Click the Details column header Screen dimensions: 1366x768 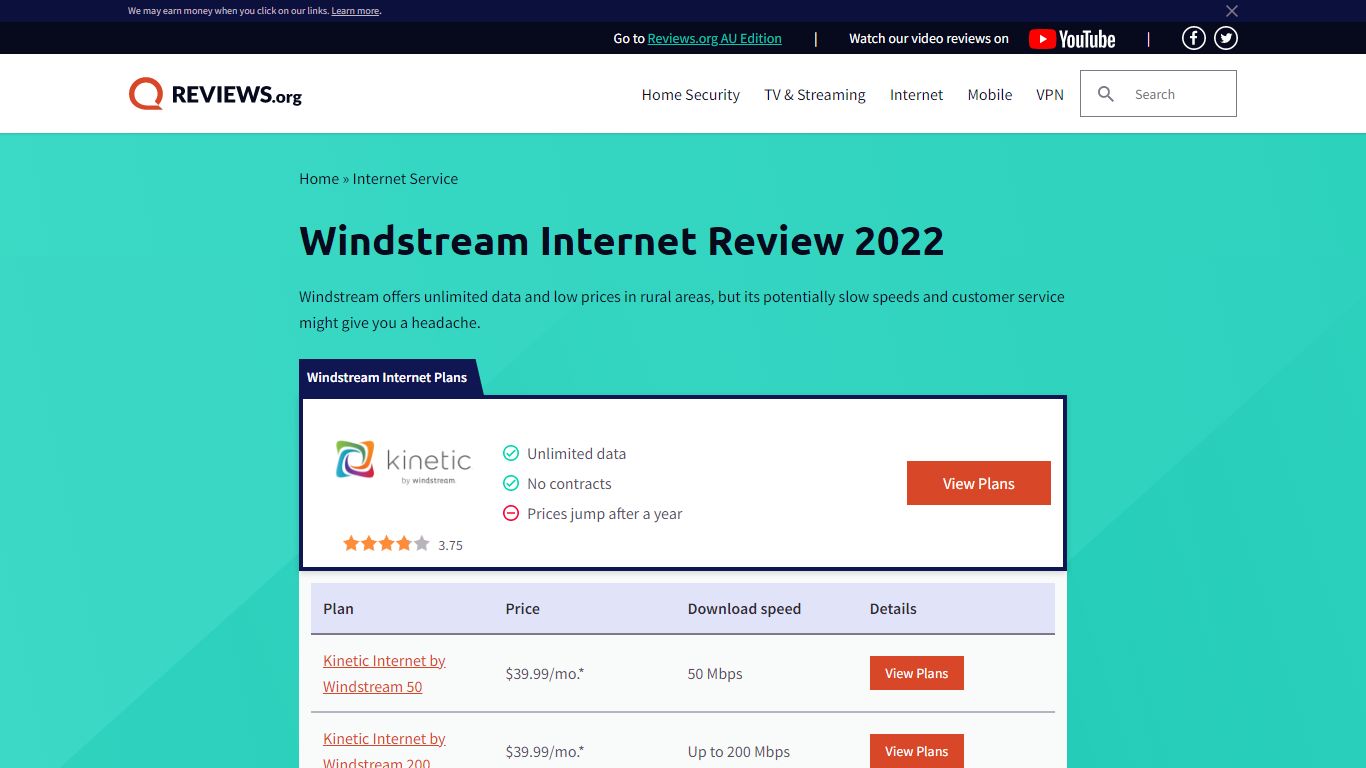tap(893, 608)
